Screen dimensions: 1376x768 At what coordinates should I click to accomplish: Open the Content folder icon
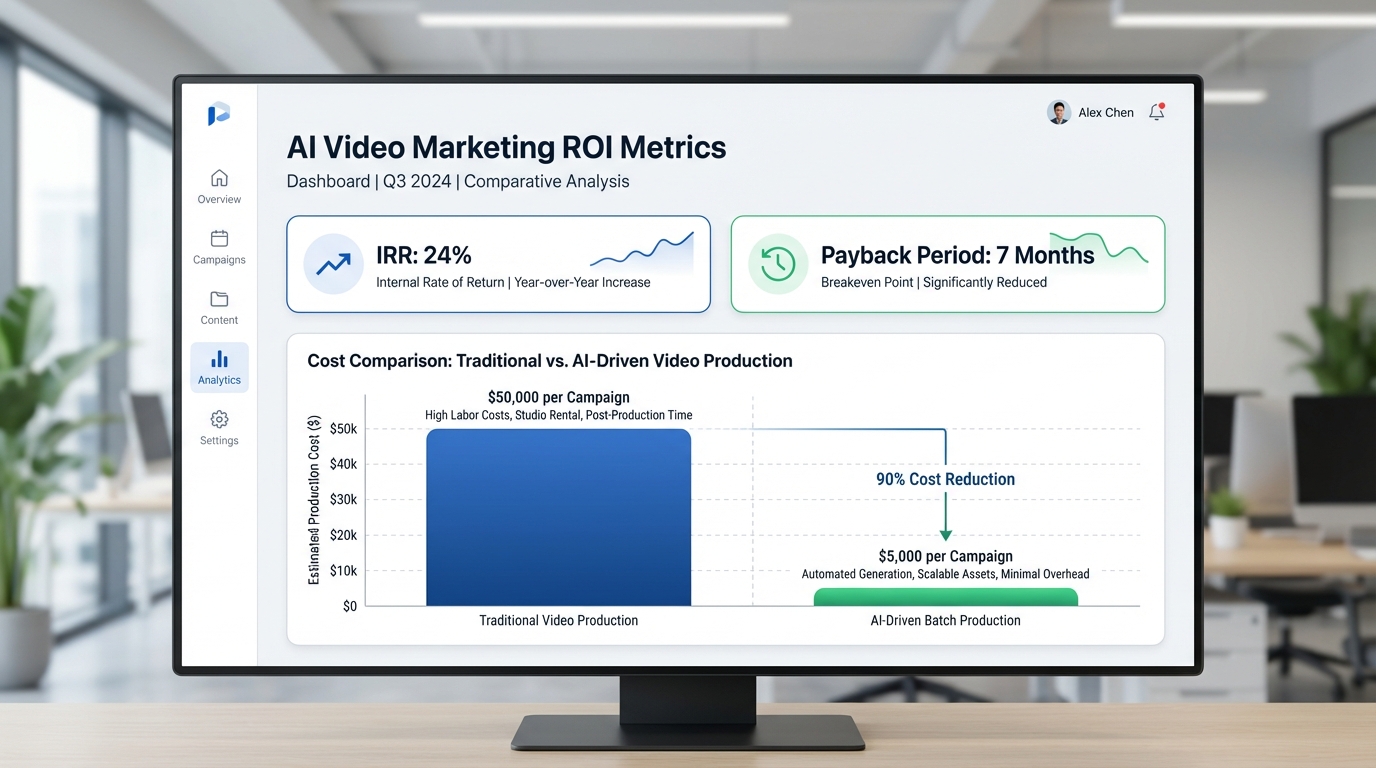click(218, 300)
